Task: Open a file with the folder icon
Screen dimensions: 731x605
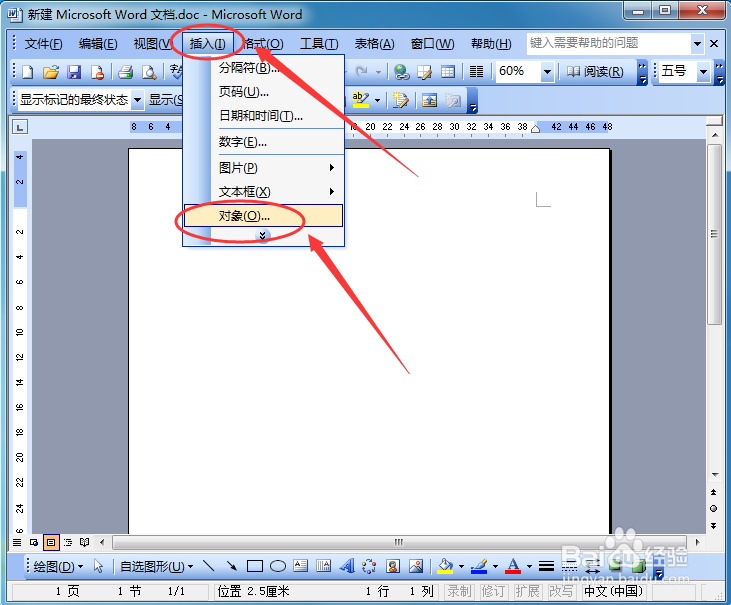Action: (51, 72)
